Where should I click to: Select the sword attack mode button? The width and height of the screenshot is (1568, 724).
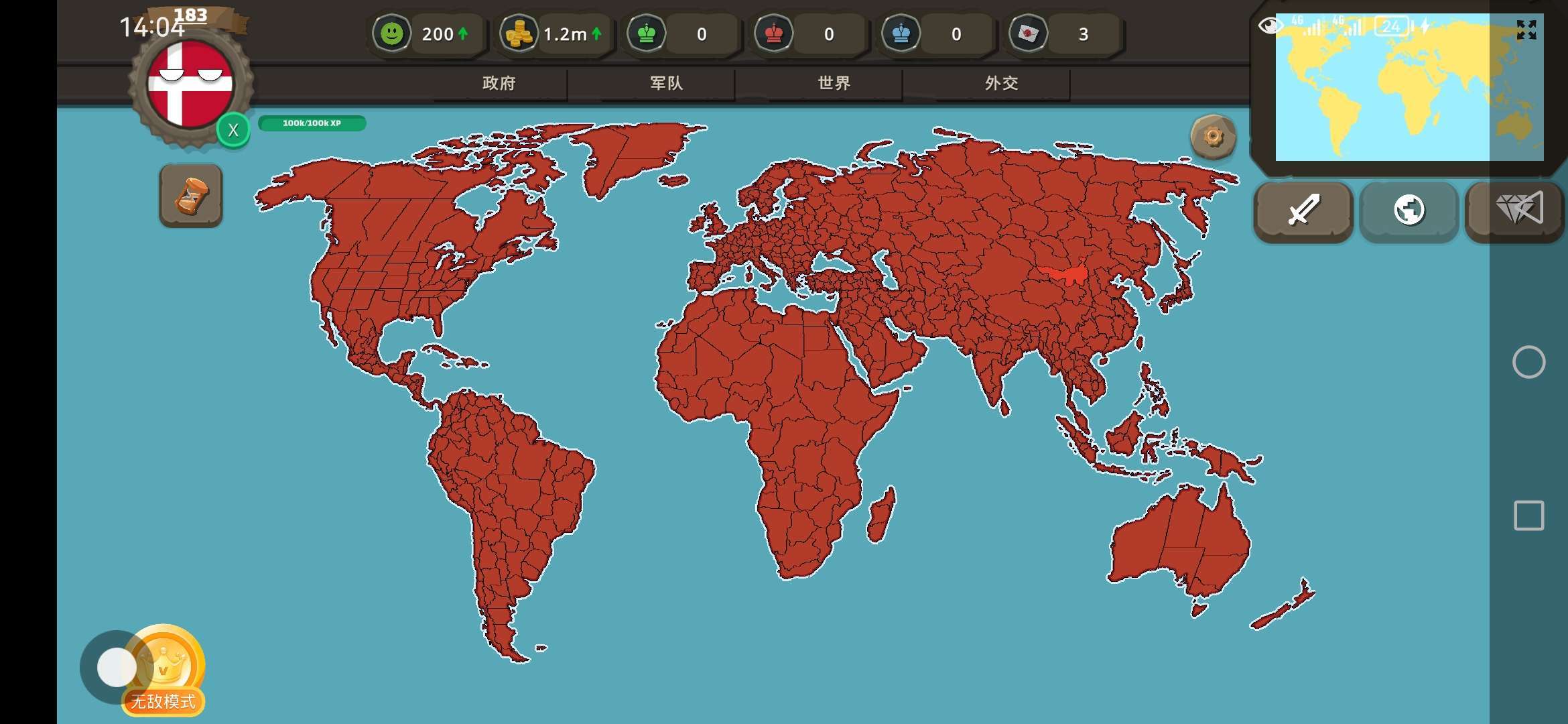(x=1303, y=210)
